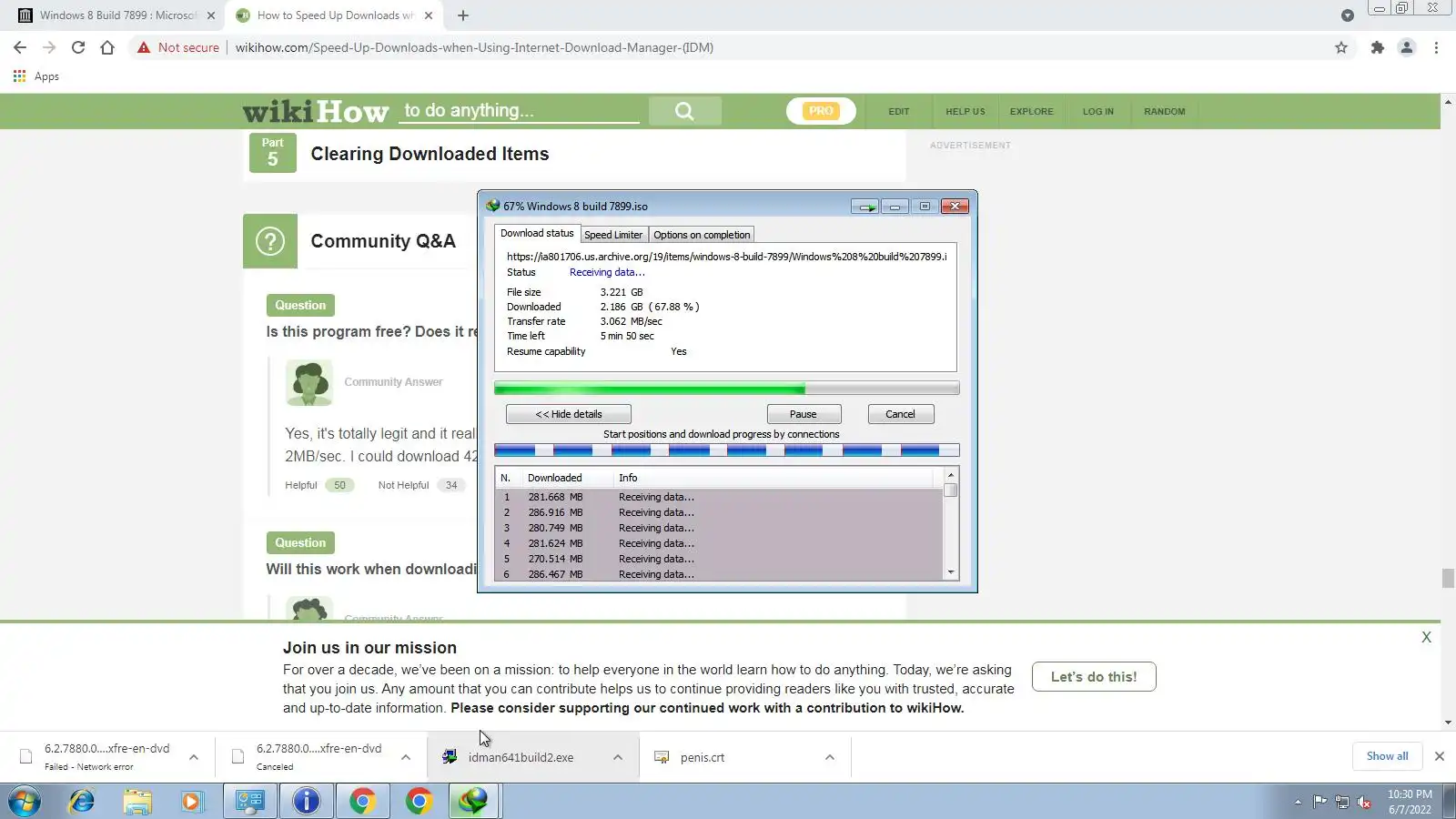Click the green download progress bar
Screen dimensions: 1456x819
[726, 389]
